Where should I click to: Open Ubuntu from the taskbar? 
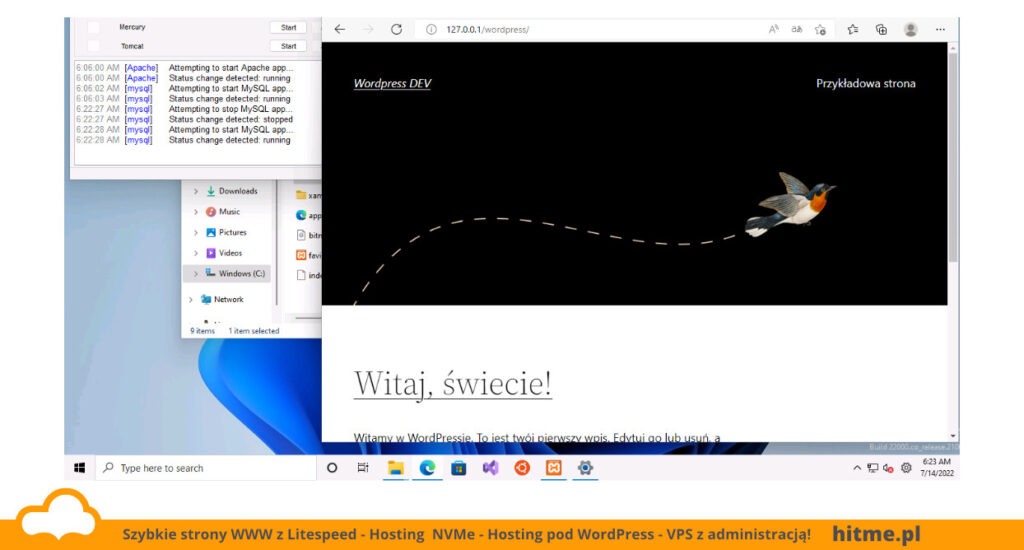(x=522, y=468)
